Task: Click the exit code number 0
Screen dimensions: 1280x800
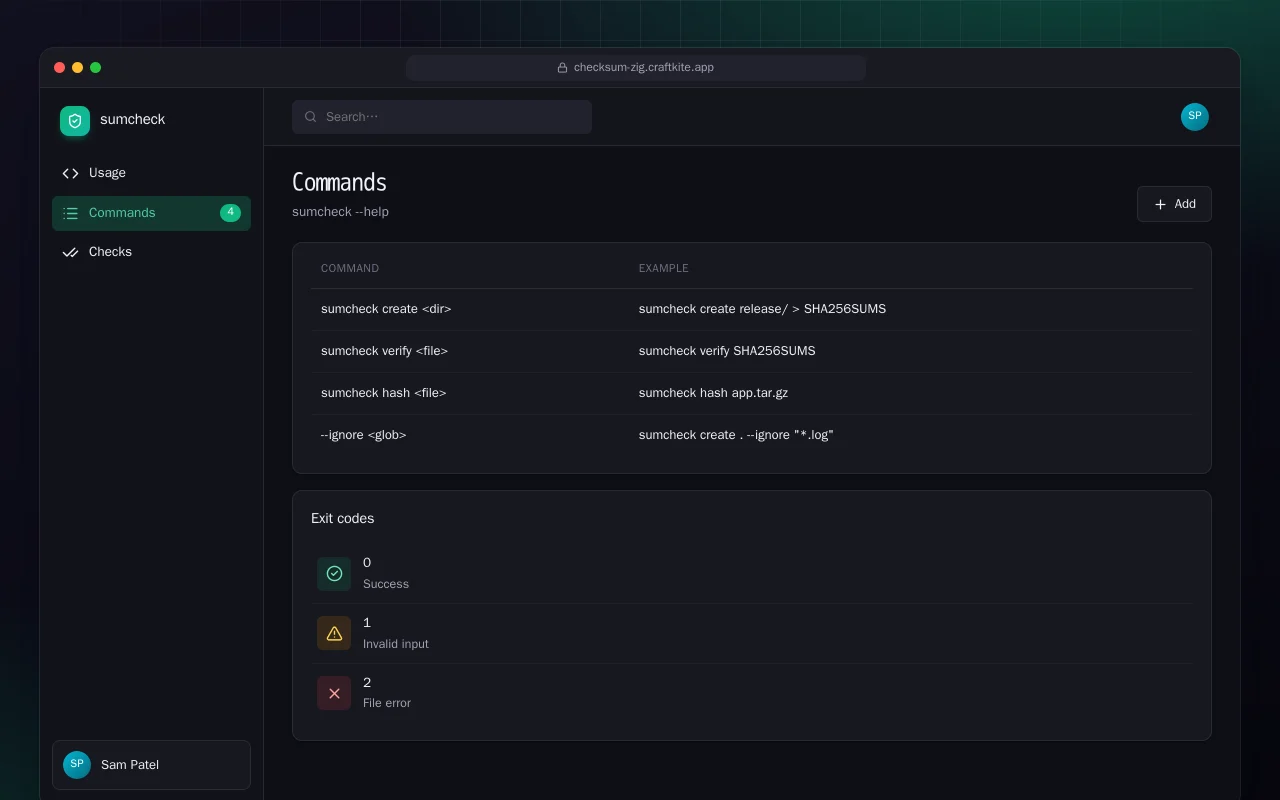Action: 367,563
